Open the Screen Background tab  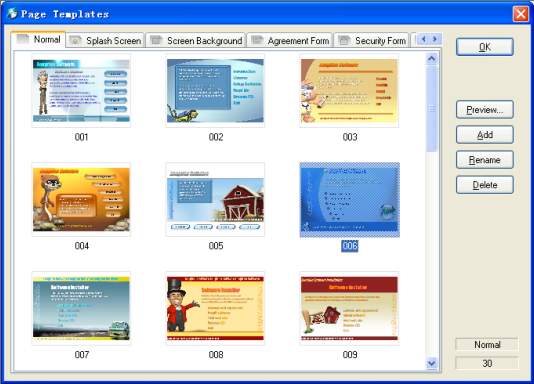tap(196, 41)
